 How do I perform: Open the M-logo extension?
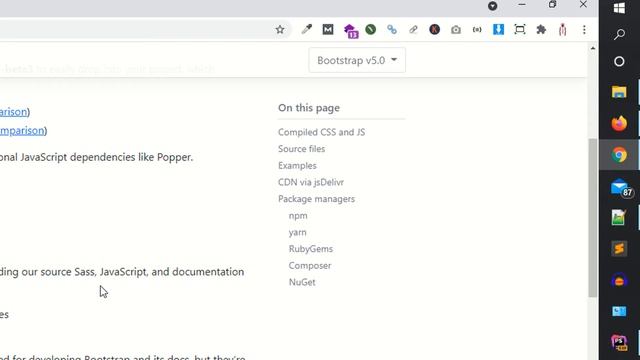(x=328, y=29)
